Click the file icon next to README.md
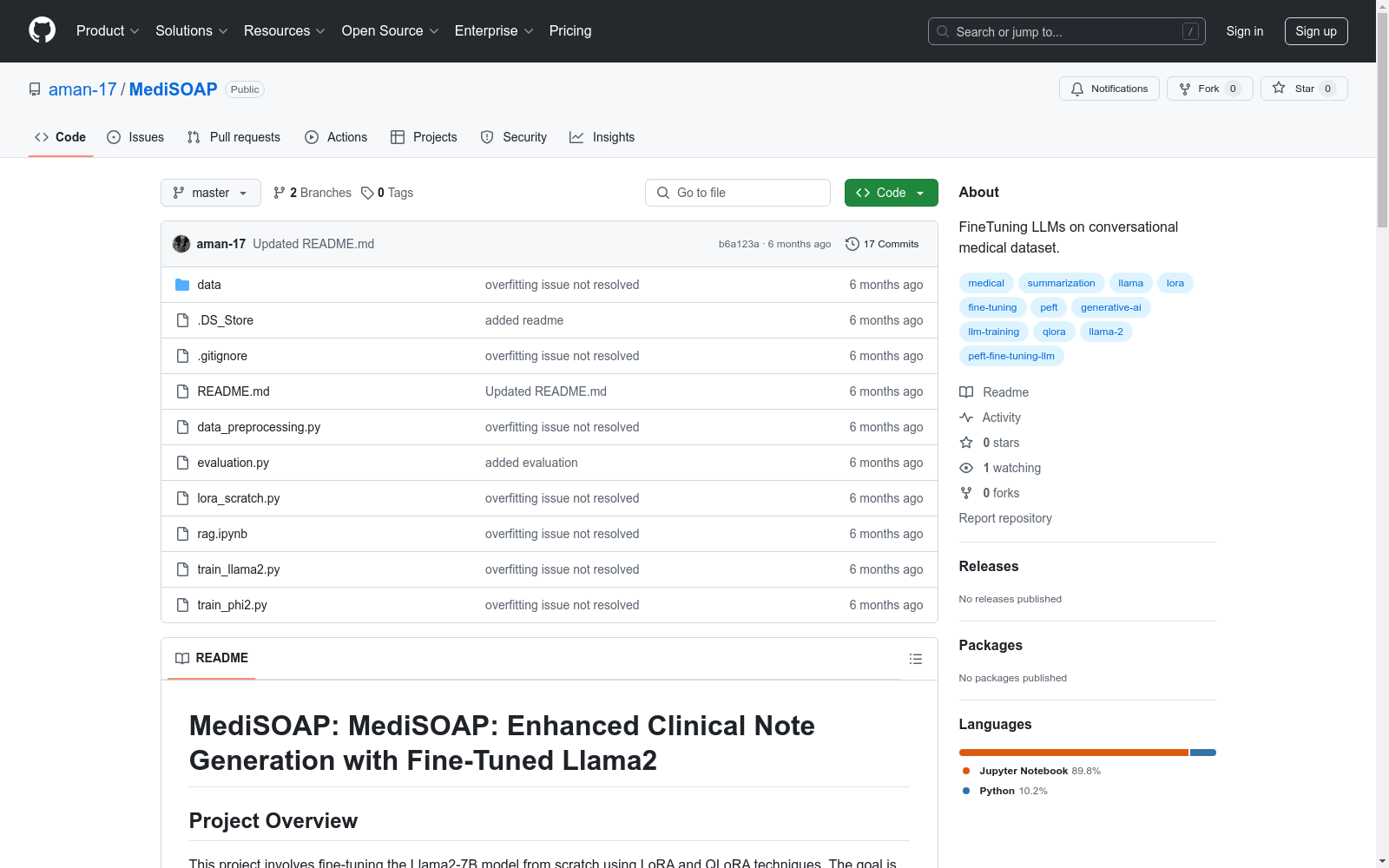Viewport: 1389px width, 868px height. point(182,391)
